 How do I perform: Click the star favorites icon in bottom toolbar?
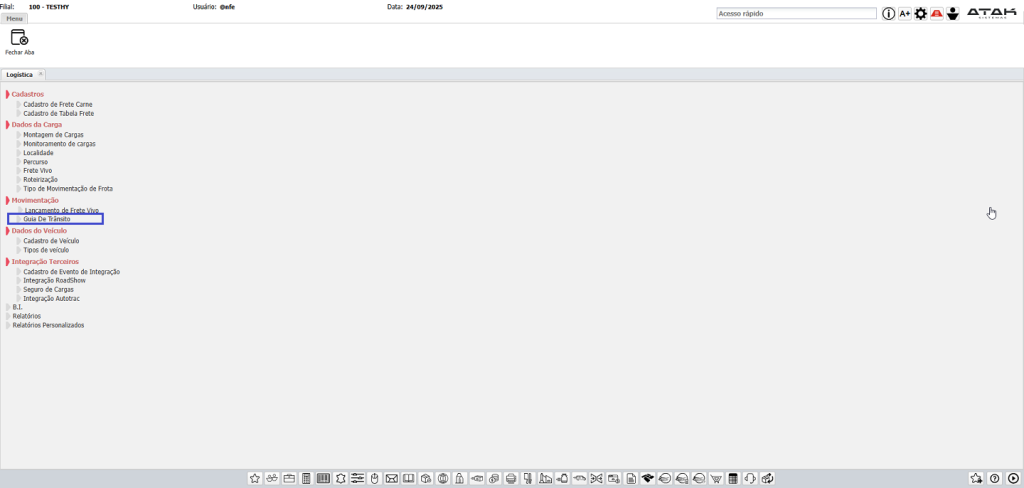pyautogui.click(x=255, y=479)
